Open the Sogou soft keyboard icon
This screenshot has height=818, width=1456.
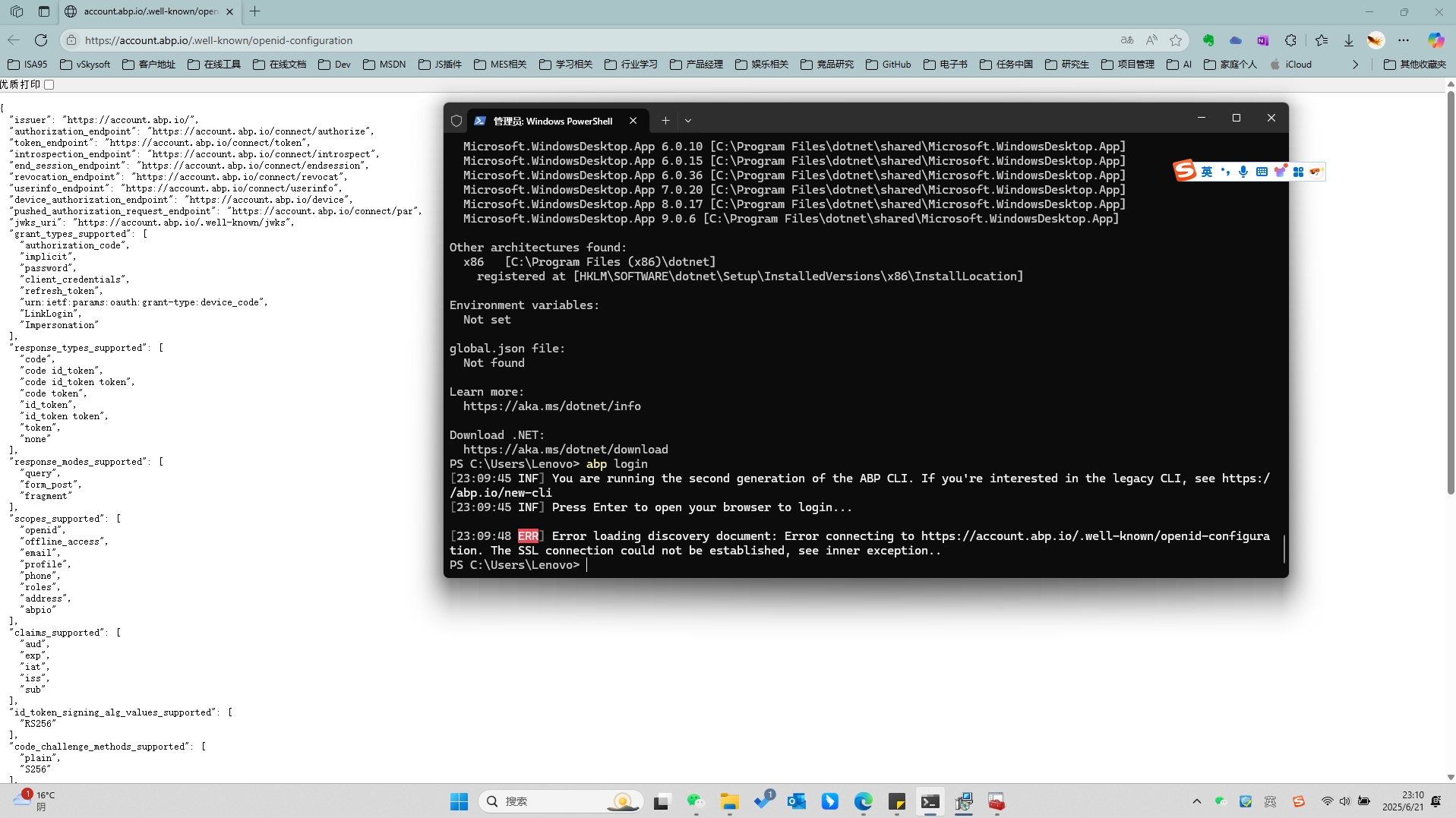(1262, 172)
